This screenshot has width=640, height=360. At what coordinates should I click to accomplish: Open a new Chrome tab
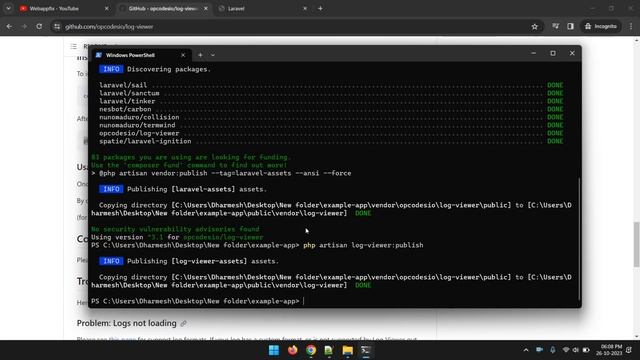(x=320, y=9)
